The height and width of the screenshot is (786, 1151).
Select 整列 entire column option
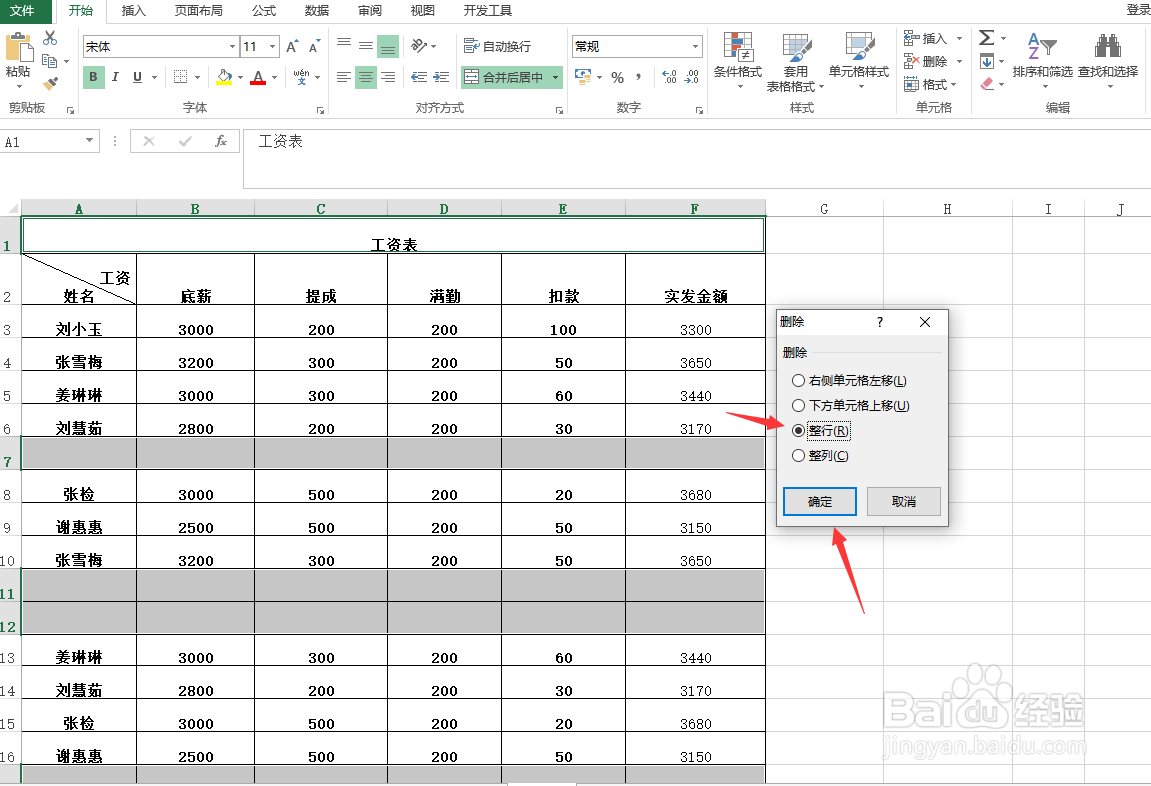(x=820, y=456)
